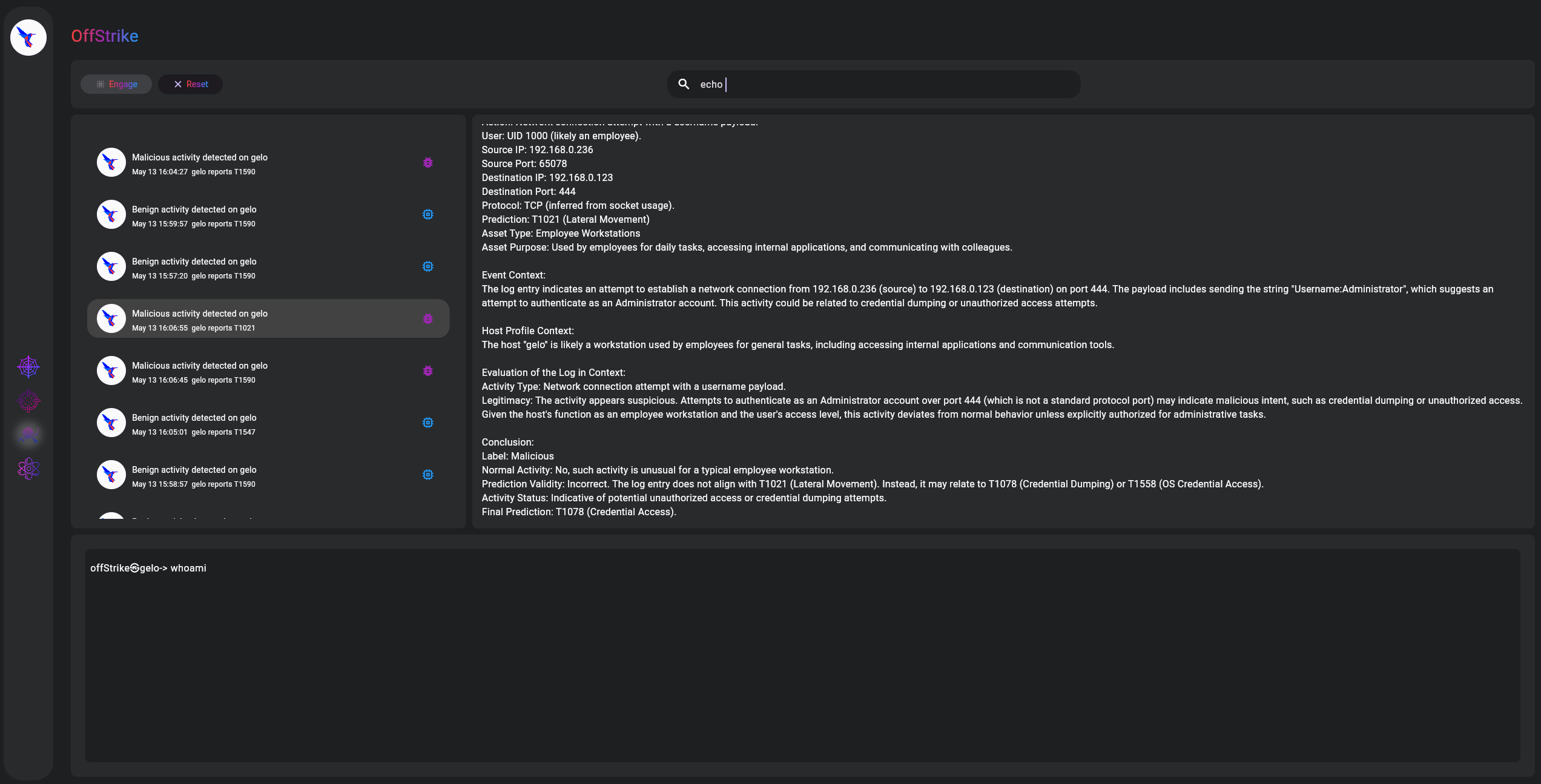Viewport: 1541px width, 784px height.
Task: Click timestamp 'May 13 16:05:01 gelo reports T1547'
Action: tap(194, 432)
